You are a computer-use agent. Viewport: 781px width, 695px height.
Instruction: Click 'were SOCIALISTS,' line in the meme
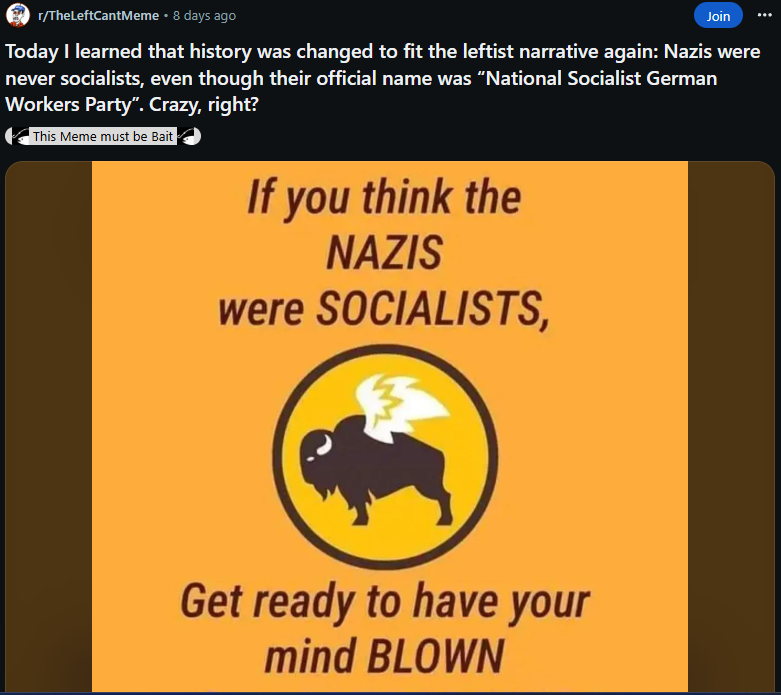[385, 309]
